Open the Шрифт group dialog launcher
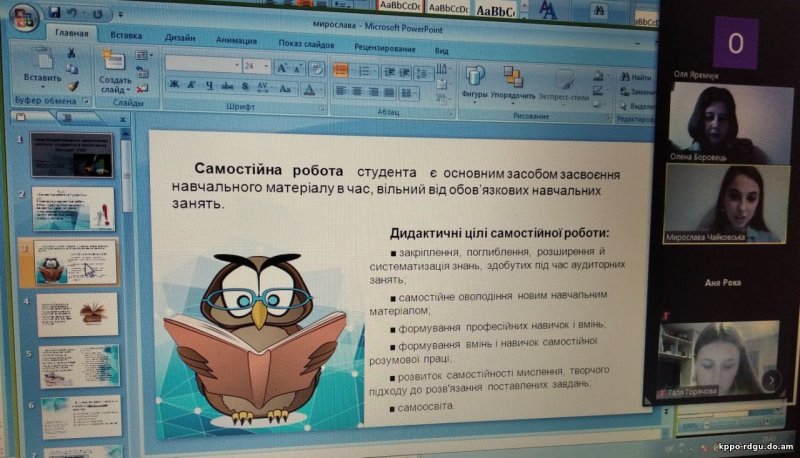Image resolution: width=800 pixels, height=458 pixels. (322, 109)
